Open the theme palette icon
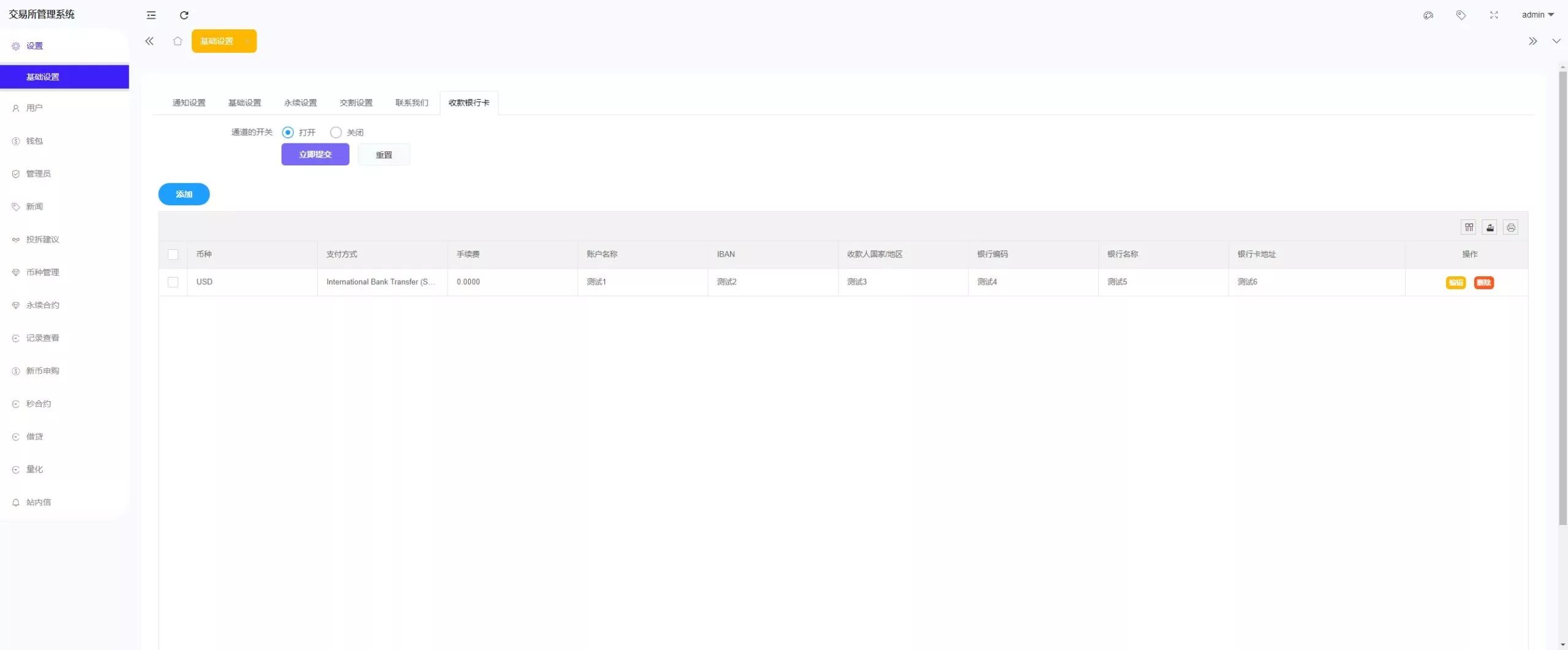The image size is (1568, 650). 1428,15
